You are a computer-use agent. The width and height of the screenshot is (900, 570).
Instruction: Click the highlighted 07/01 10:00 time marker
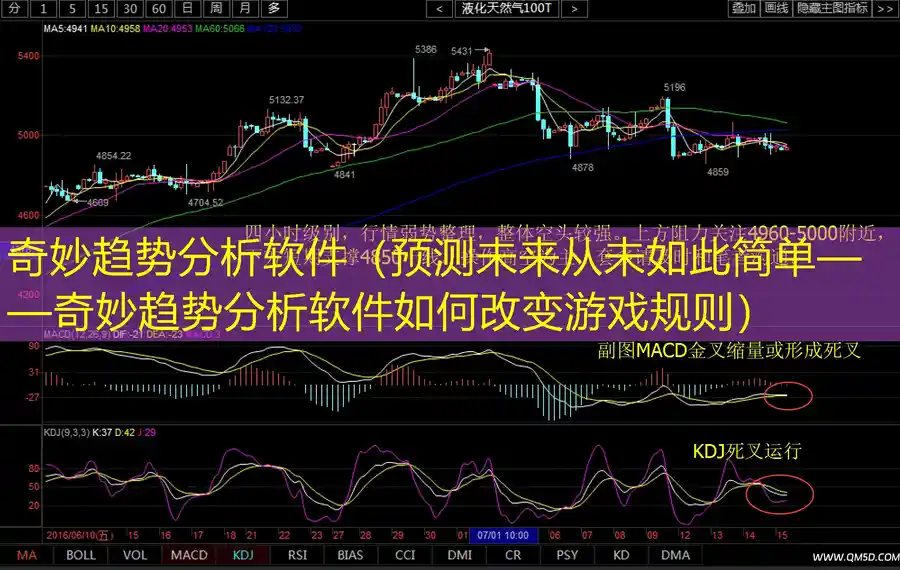click(x=503, y=535)
